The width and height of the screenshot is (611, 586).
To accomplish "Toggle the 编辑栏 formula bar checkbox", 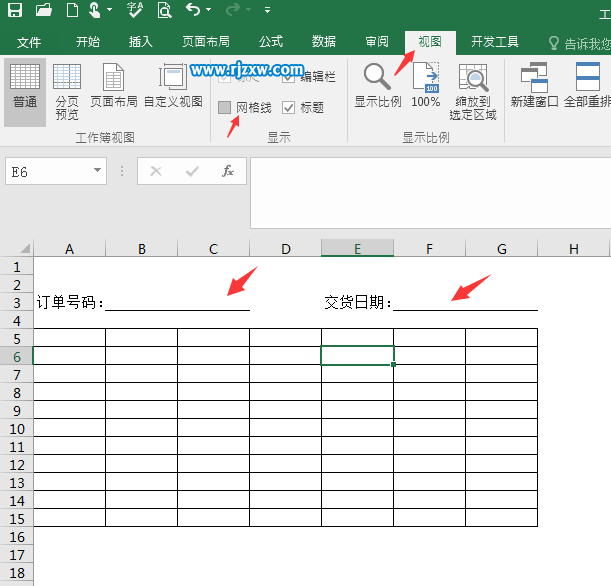I will coord(288,77).
